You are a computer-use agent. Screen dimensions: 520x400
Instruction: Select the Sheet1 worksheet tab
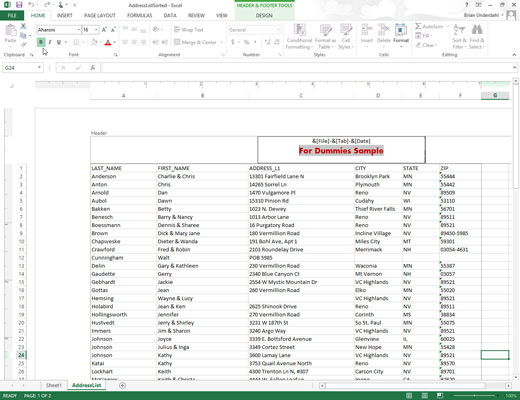point(54,385)
